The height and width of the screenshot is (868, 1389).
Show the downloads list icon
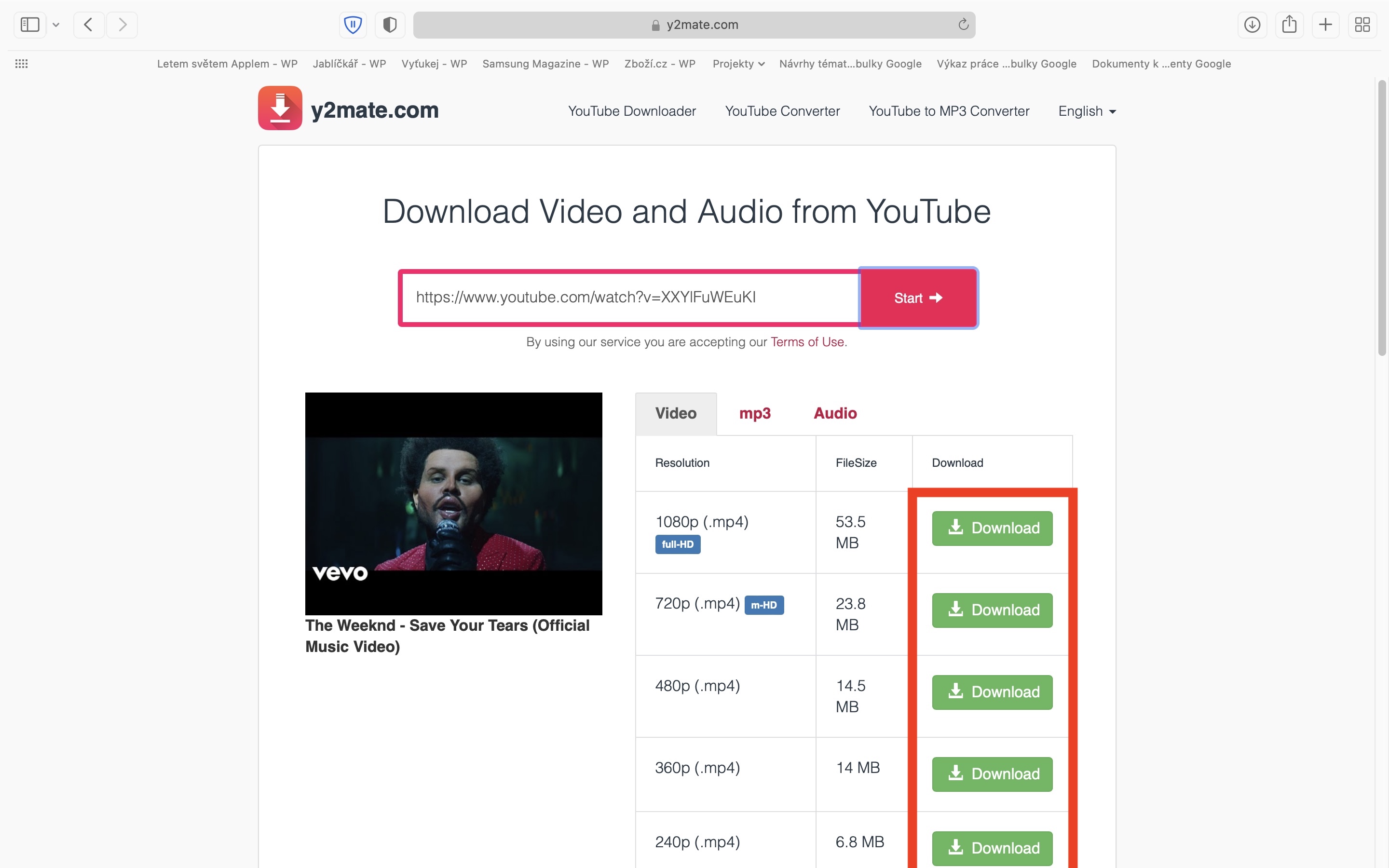point(1252,25)
